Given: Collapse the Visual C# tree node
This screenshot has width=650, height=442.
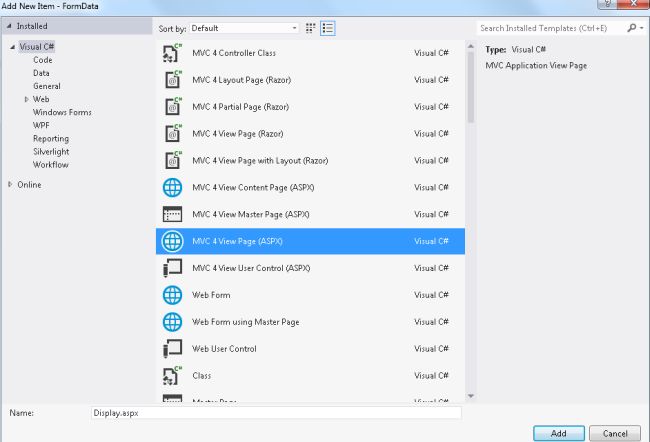Looking at the screenshot, I should coord(12,47).
